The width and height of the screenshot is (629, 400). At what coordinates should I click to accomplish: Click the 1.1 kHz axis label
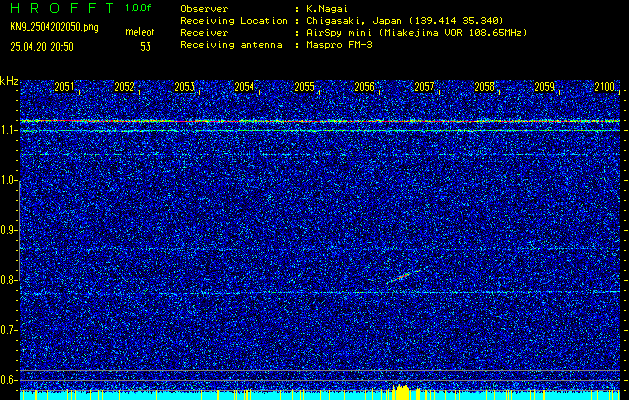pyautogui.click(x=7, y=130)
